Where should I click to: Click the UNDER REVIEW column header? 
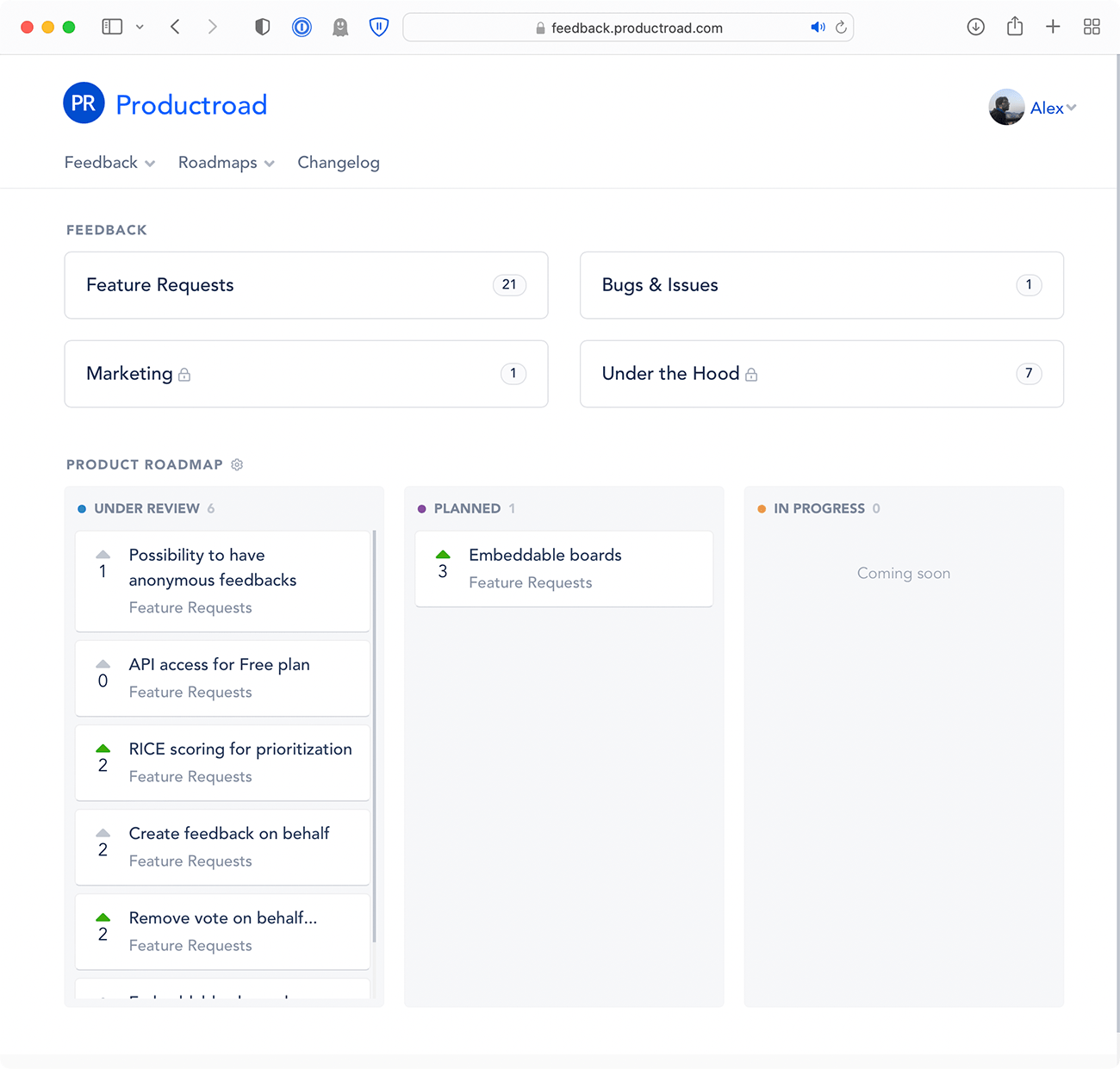coord(146,508)
